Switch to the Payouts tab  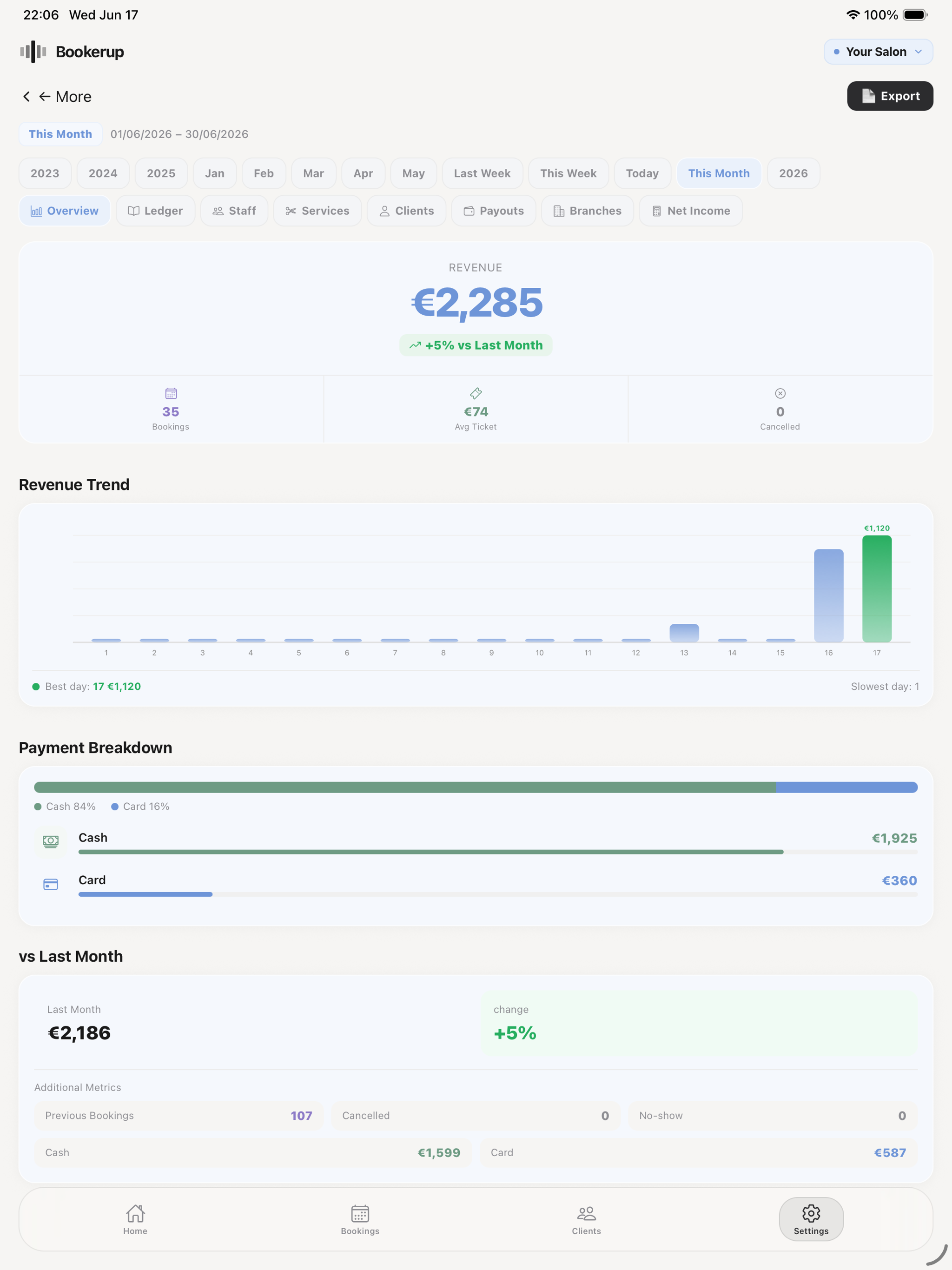point(494,211)
